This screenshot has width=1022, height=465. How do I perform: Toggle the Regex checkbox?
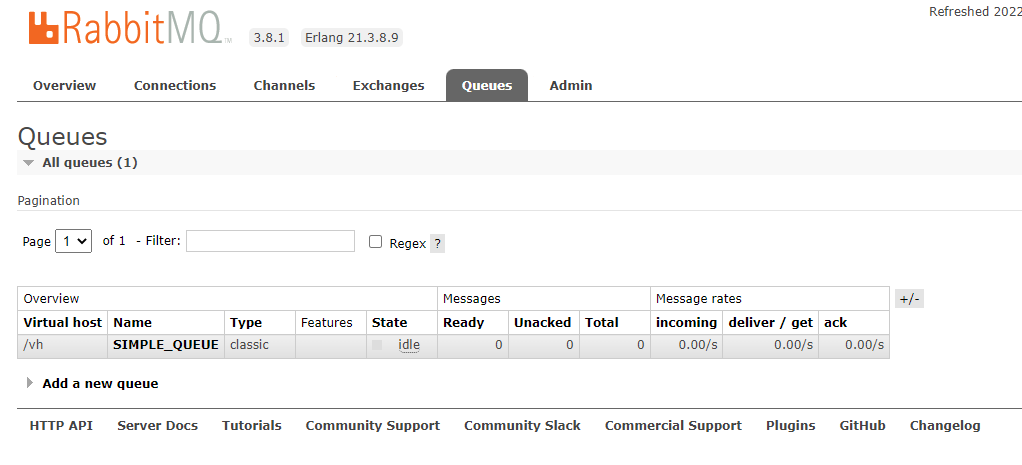[375, 242]
